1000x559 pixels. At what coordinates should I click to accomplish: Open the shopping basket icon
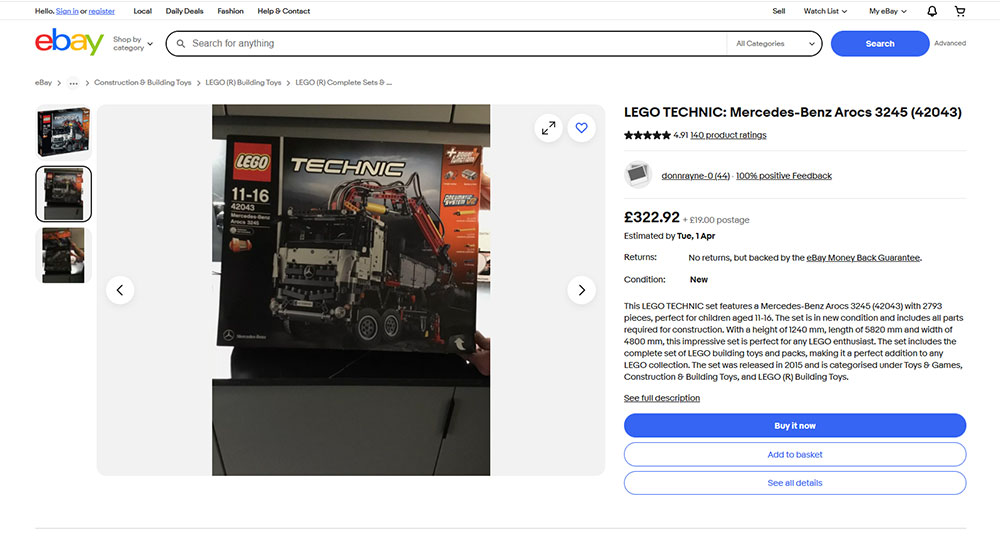pyautogui.click(x=960, y=11)
